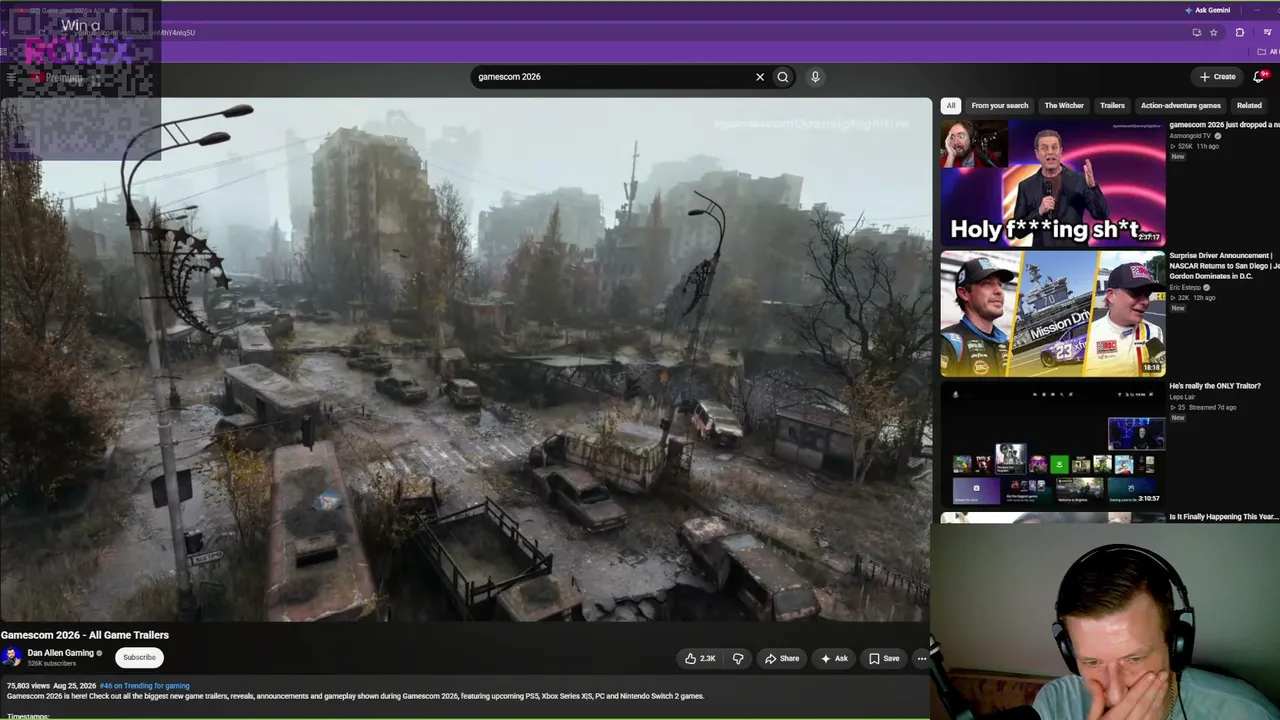Click the Dan Allen Gaming channel name
1280x720 pixels.
(60, 653)
